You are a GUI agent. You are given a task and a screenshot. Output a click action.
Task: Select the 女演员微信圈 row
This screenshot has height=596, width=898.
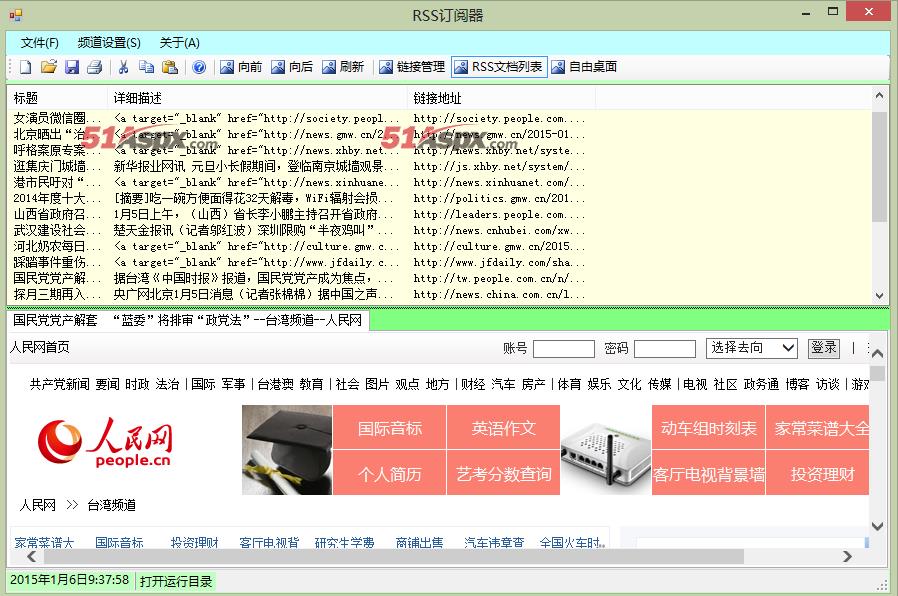pos(299,119)
